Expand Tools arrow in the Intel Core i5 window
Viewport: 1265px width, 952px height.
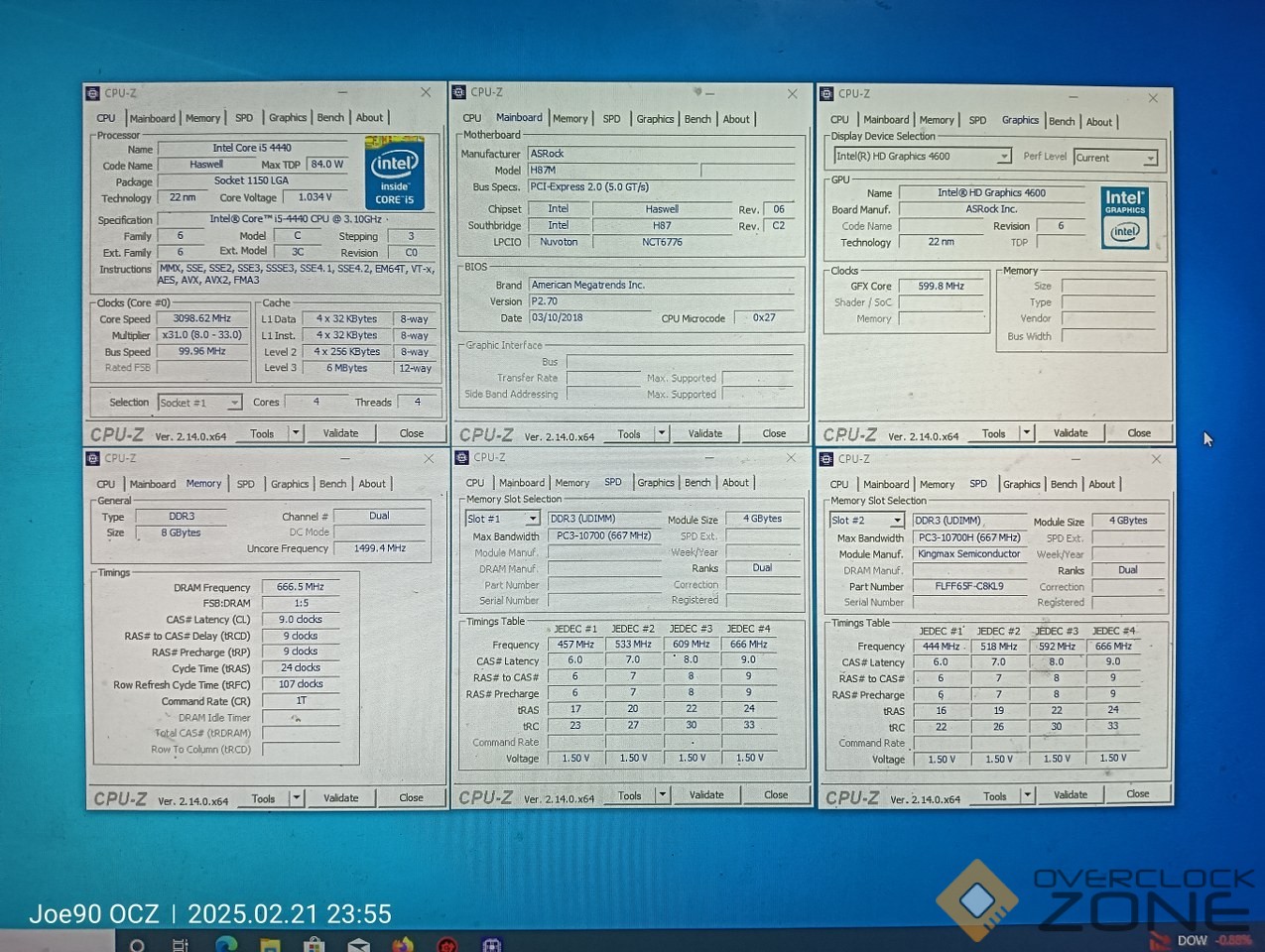296,433
